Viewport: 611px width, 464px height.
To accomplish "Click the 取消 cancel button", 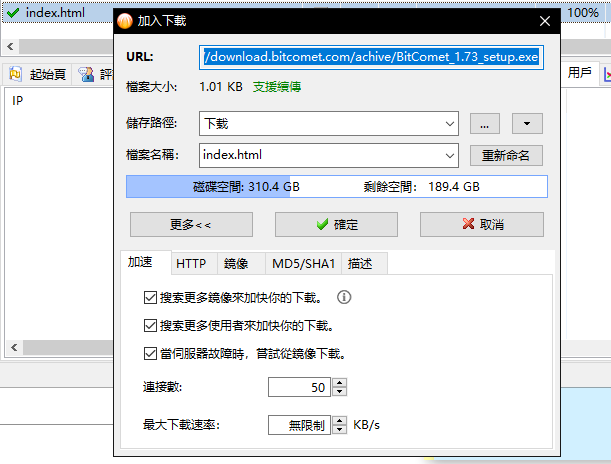I will pos(482,224).
